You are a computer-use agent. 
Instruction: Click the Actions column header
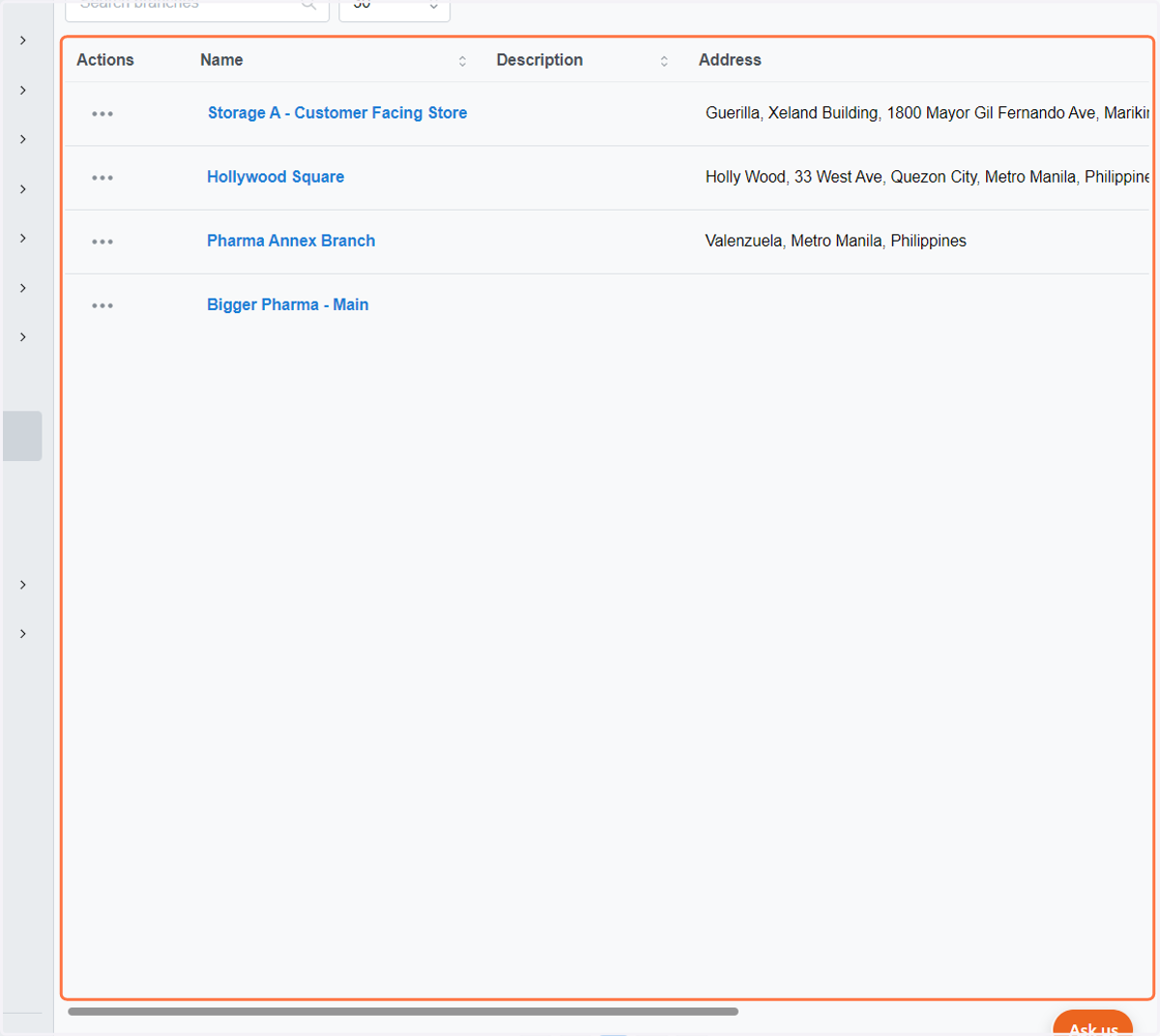coord(105,60)
